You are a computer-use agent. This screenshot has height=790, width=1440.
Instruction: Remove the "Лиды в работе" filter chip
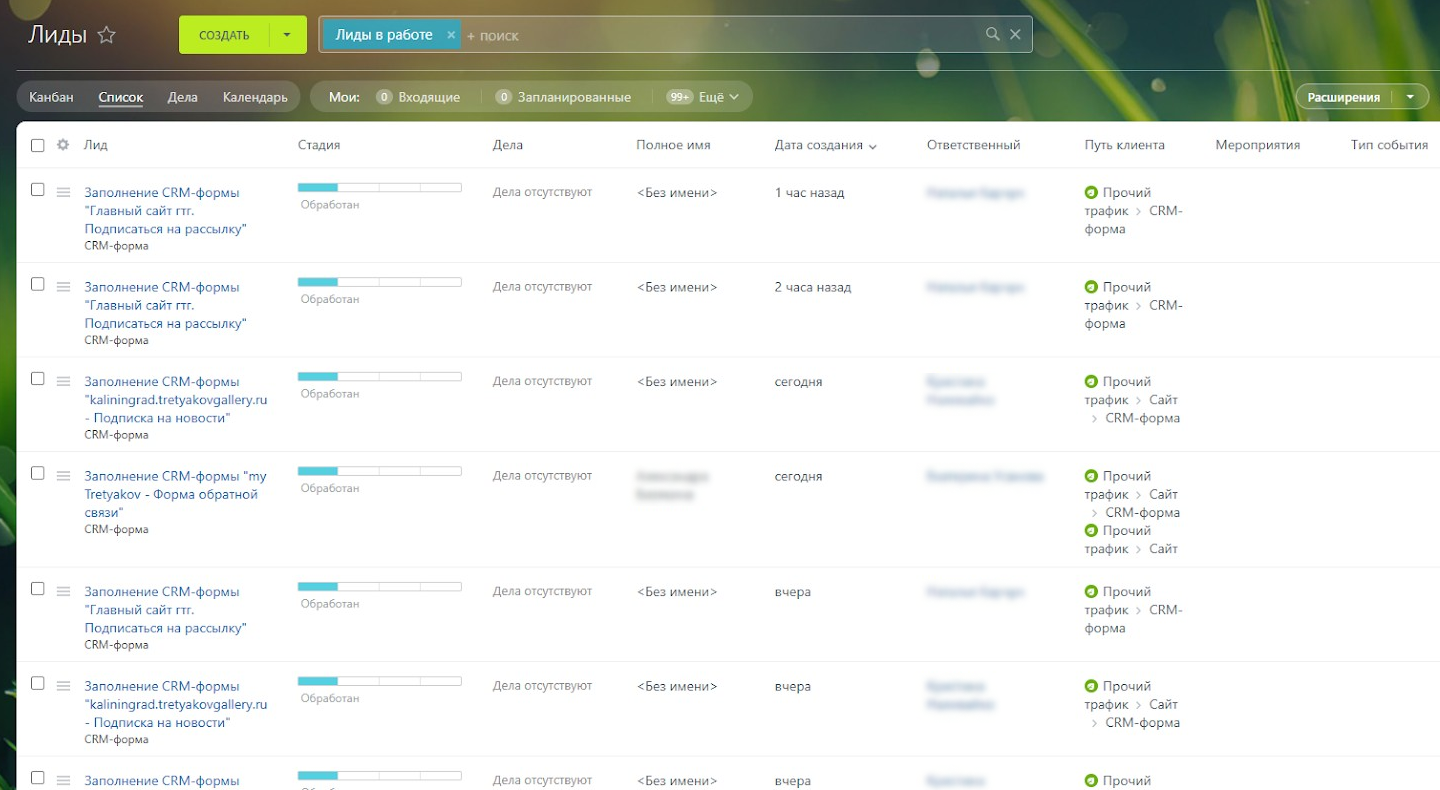pos(451,35)
